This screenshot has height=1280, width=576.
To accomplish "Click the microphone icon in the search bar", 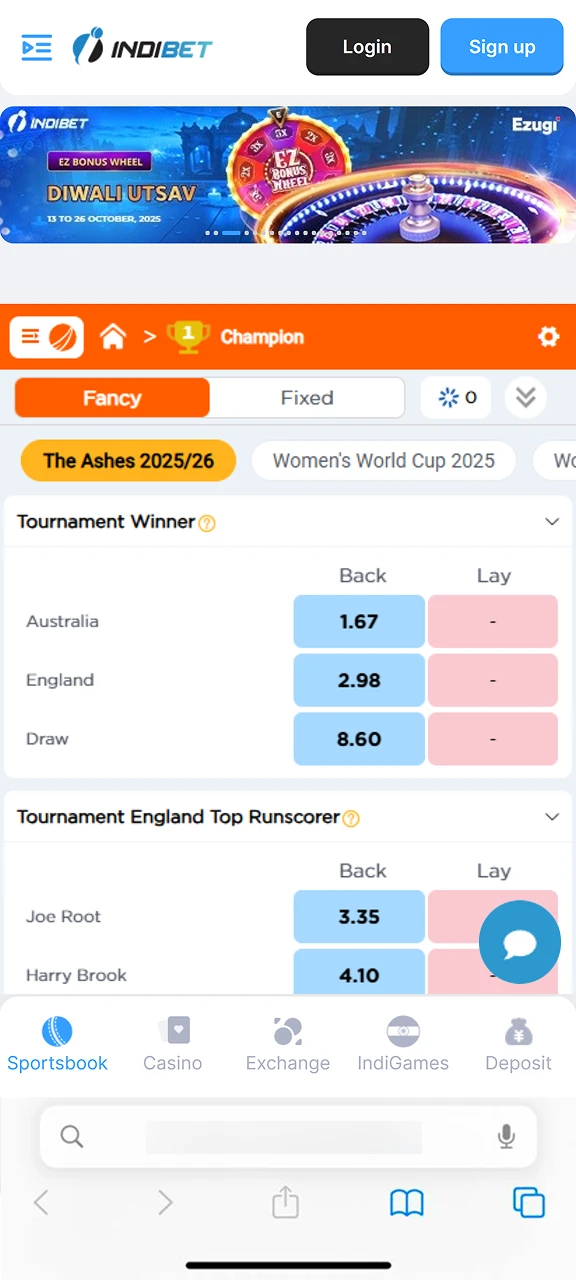I will [506, 1136].
